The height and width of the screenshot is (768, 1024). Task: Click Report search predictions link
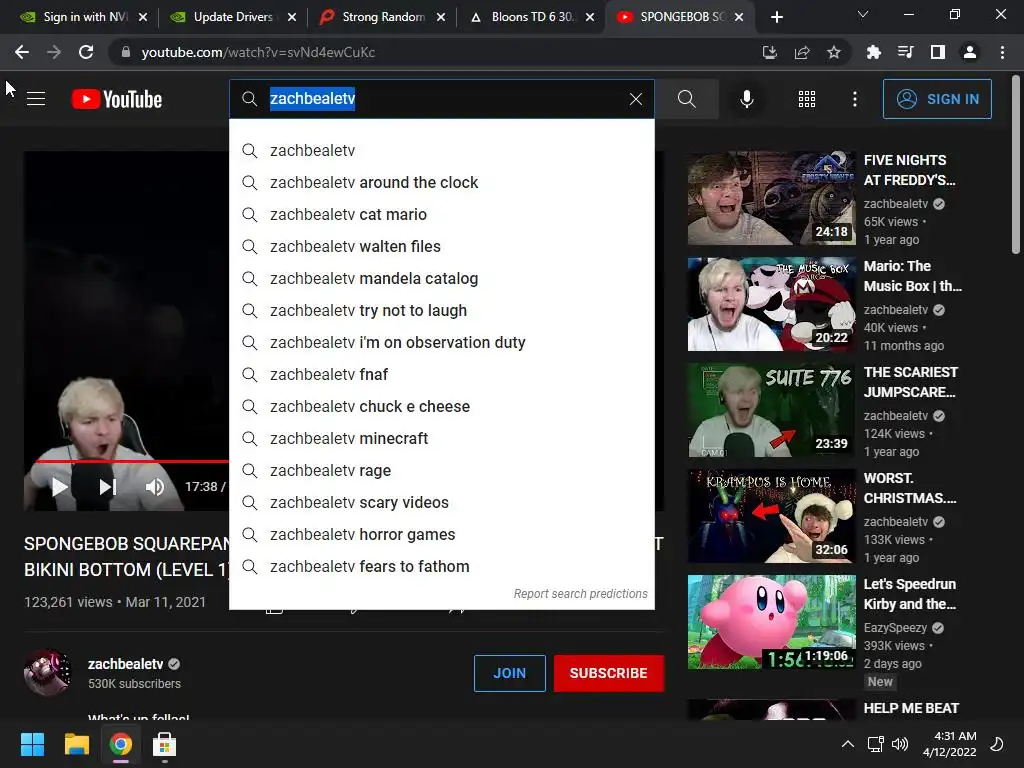point(580,593)
